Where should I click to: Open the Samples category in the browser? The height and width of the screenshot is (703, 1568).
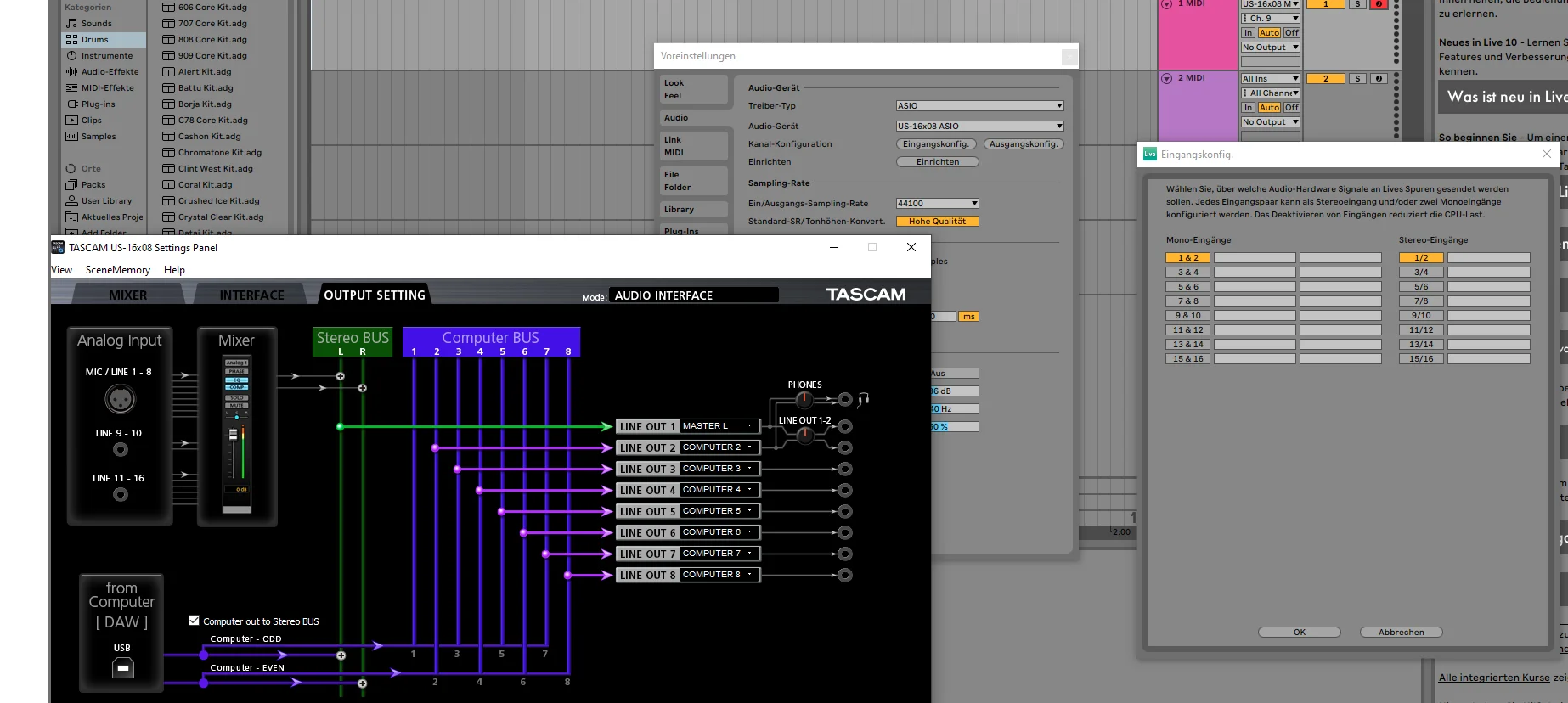coord(98,137)
